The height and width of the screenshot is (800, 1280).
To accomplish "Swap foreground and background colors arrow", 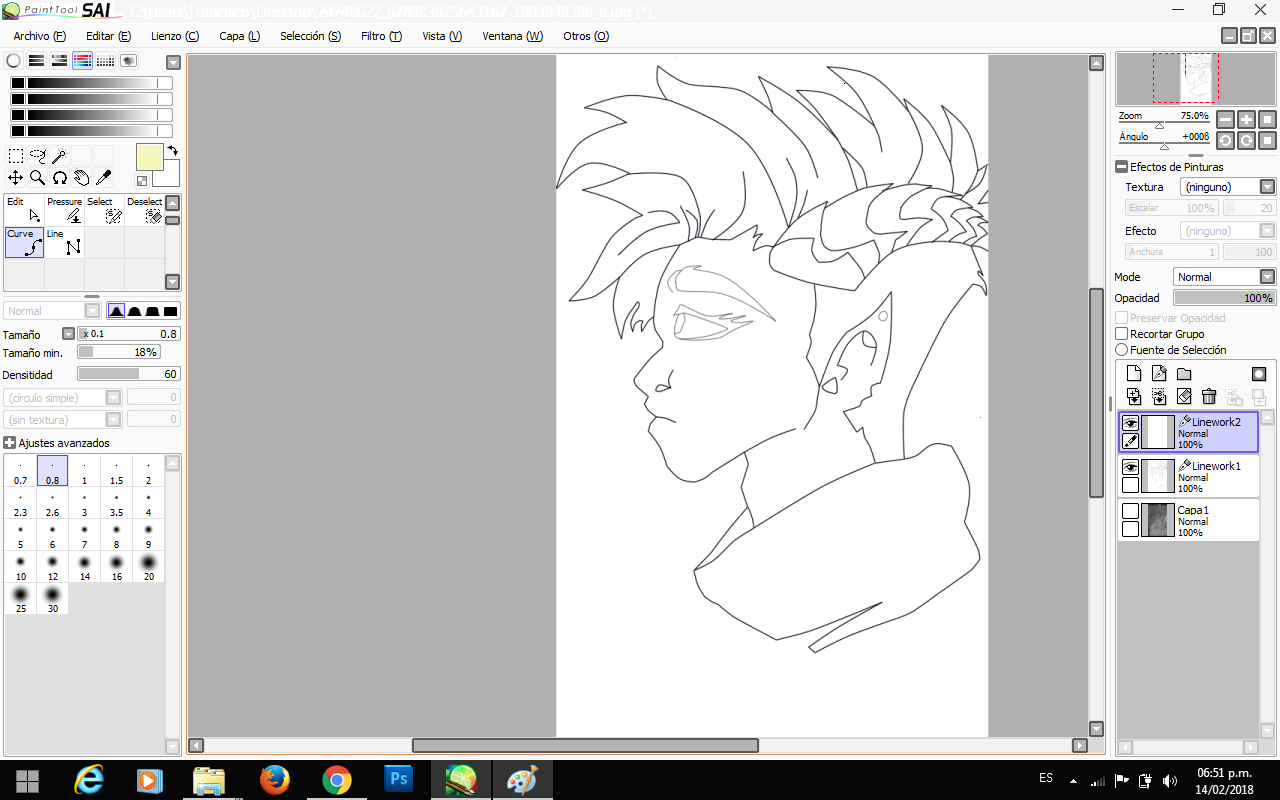I will pos(172,151).
